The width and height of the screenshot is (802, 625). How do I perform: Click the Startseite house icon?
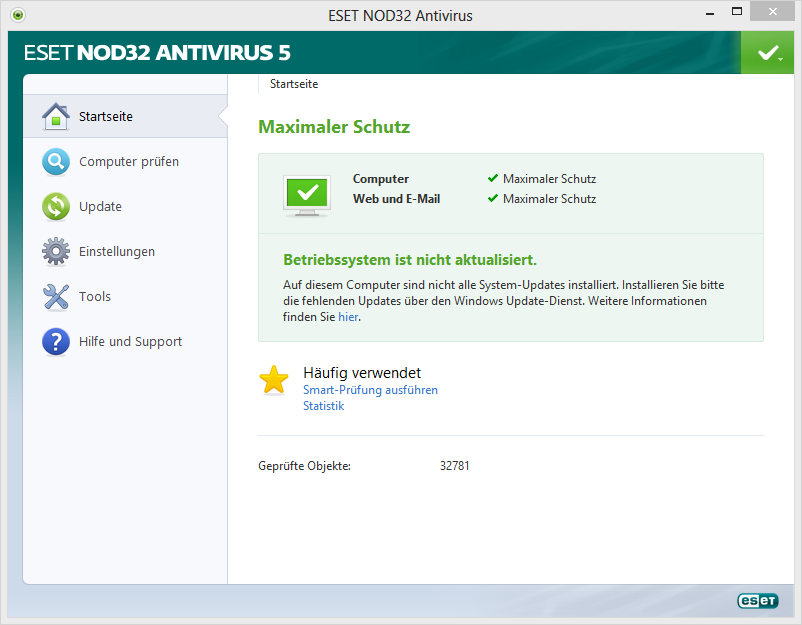(56, 117)
